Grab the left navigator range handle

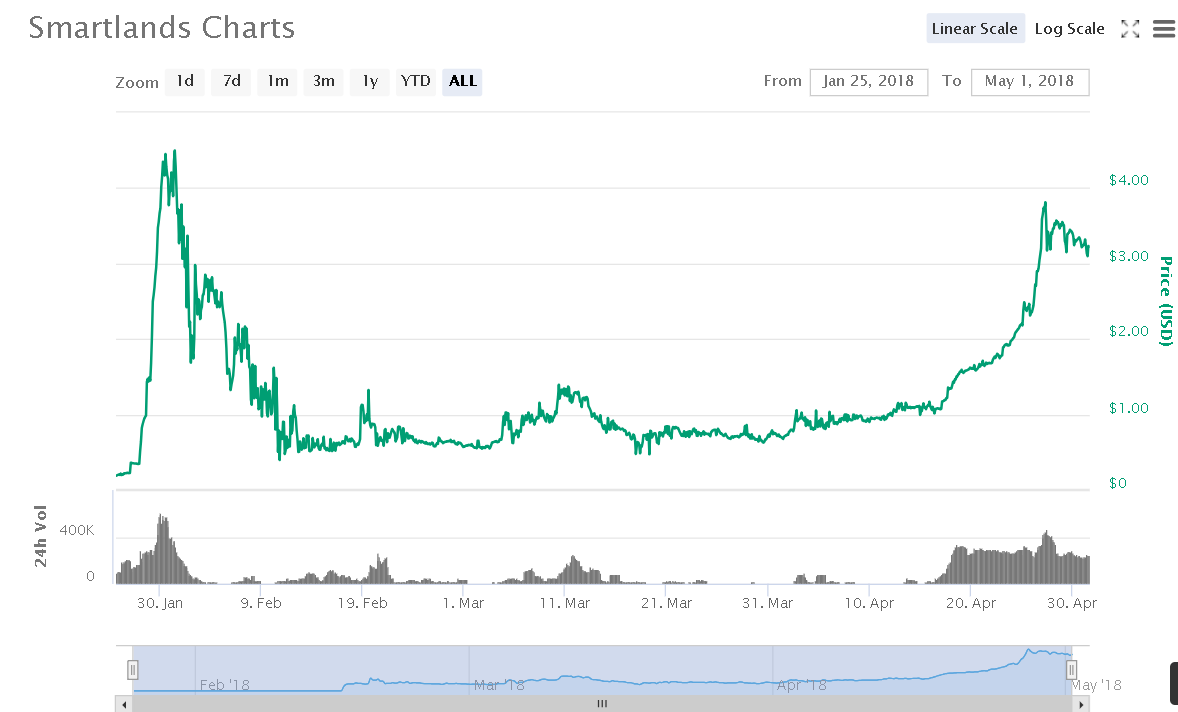tap(133, 669)
